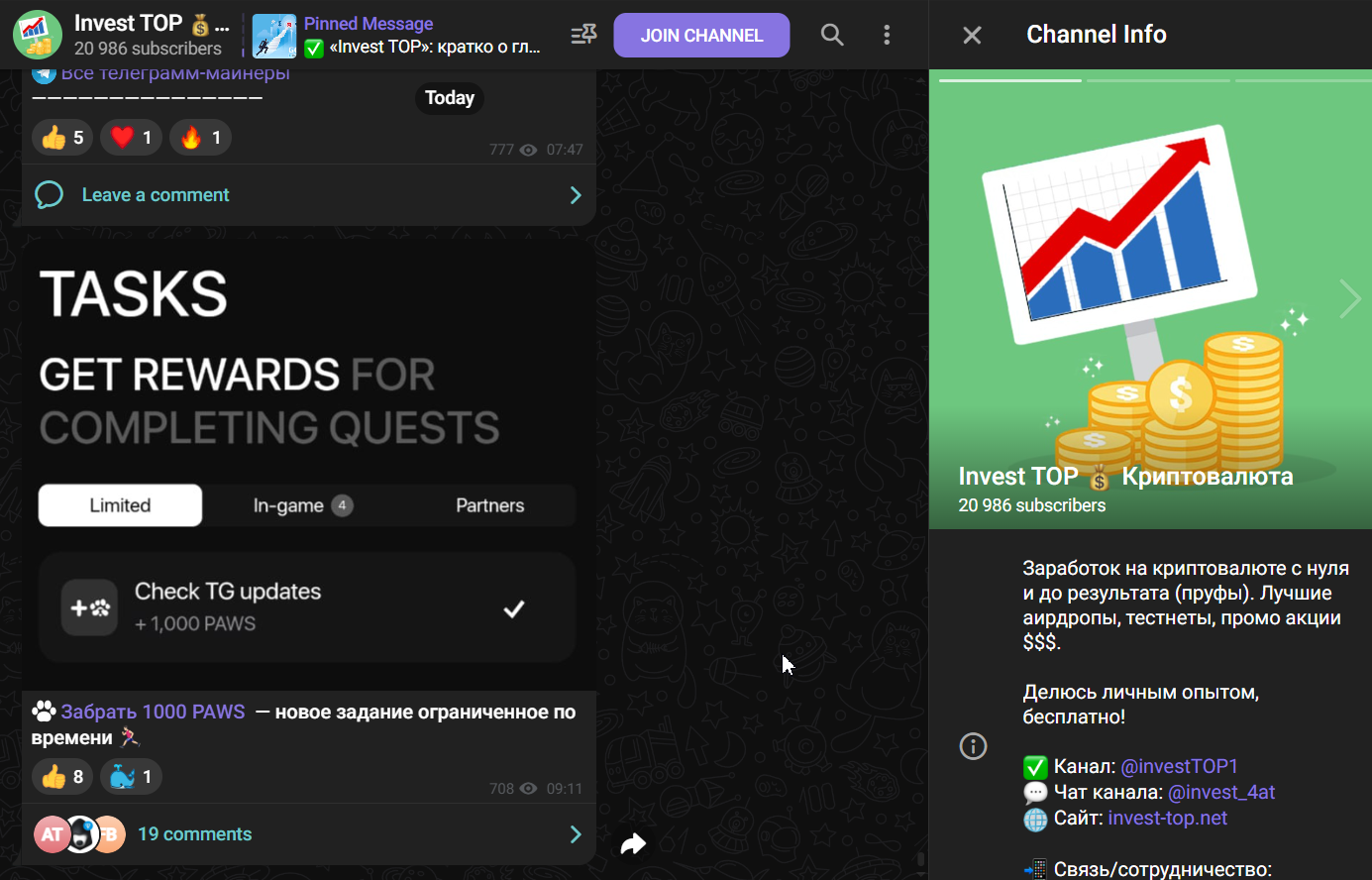Click the pinned message thumbnail image
Image resolution: width=1372 pixels, height=880 pixels.
tap(274, 36)
